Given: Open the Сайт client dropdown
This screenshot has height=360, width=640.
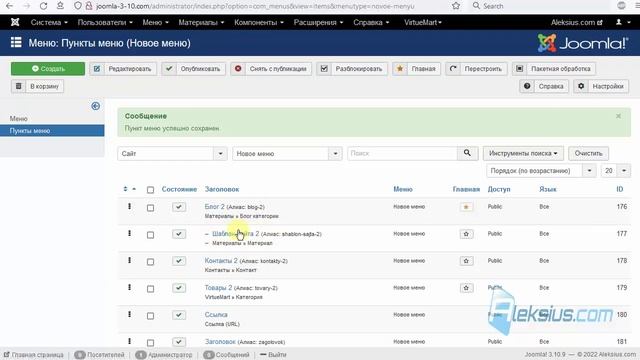Looking at the screenshot, I should click(x=172, y=153).
